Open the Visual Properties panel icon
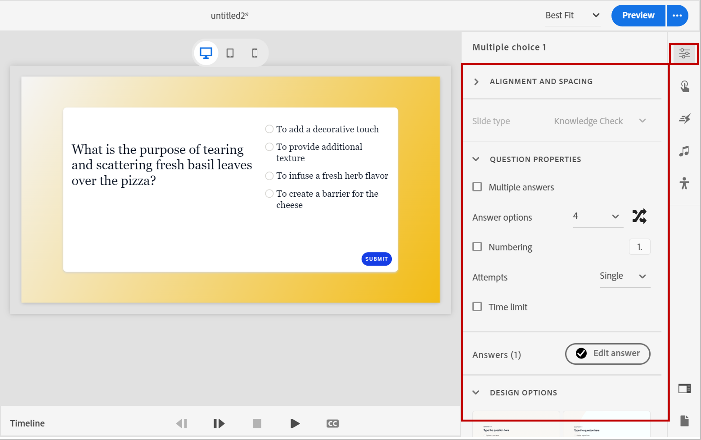 684,53
